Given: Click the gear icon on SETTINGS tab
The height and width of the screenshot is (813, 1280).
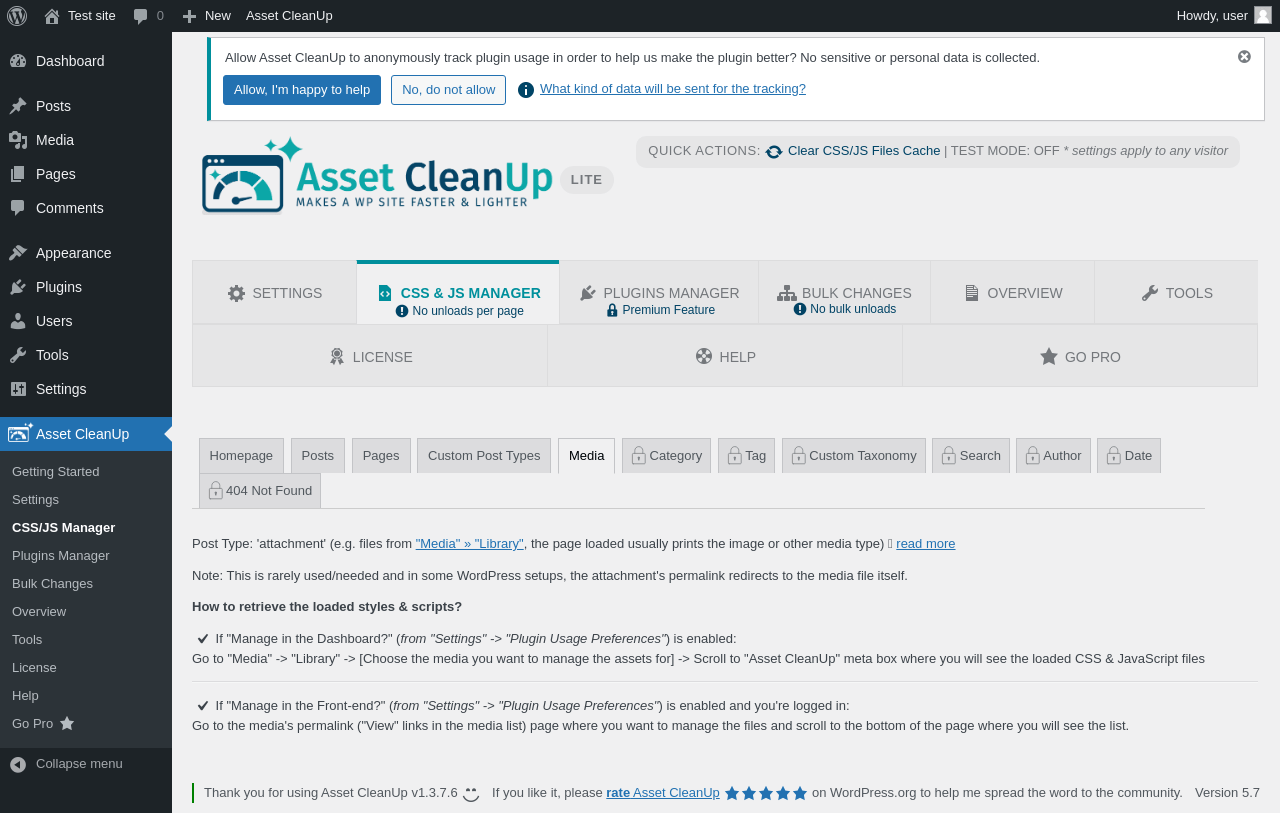Looking at the screenshot, I should pyautogui.click(x=236, y=293).
